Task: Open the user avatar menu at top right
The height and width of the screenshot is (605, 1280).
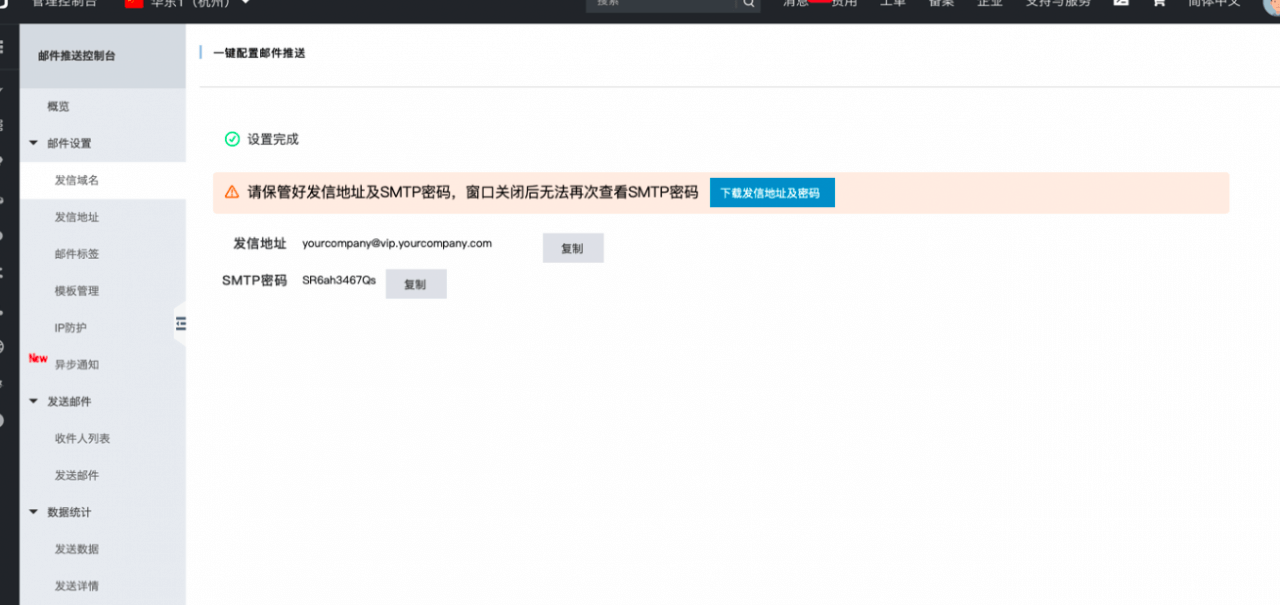Action: pos(1271,5)
